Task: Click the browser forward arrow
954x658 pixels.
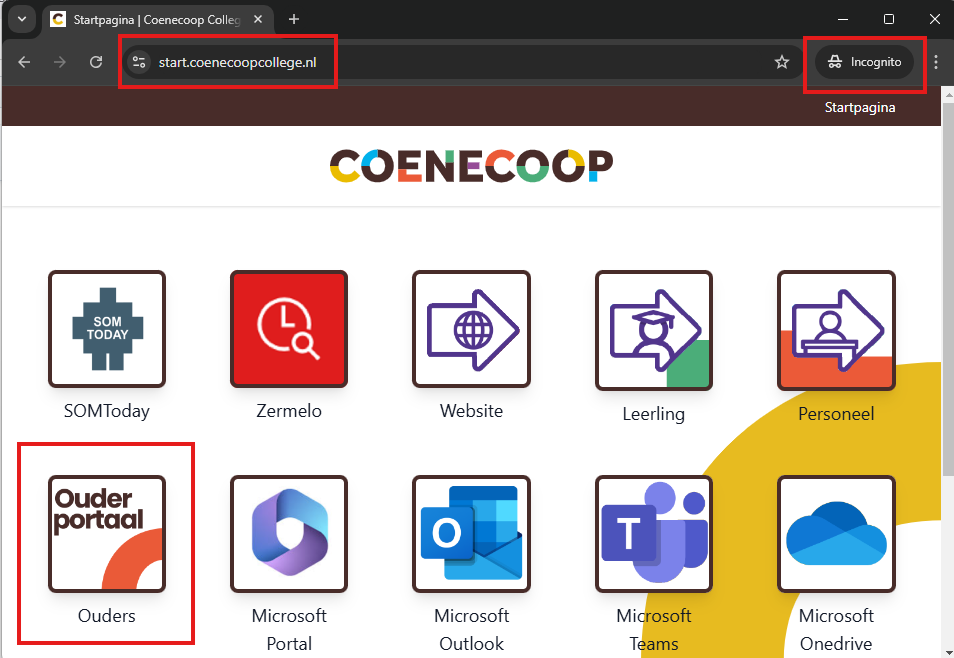Action: point(60,62)
